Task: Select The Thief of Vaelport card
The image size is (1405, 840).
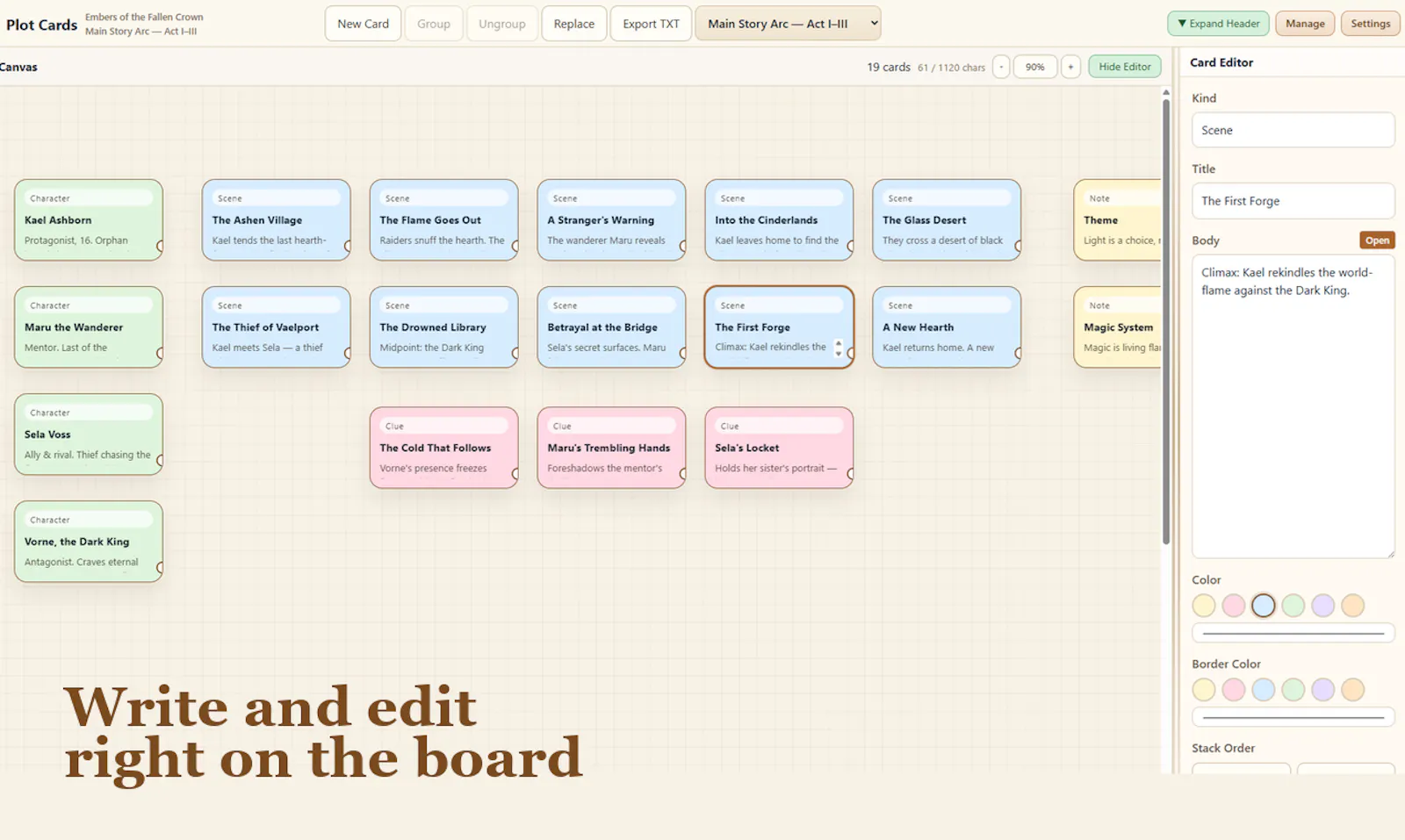Action: [x=276, y=327]
